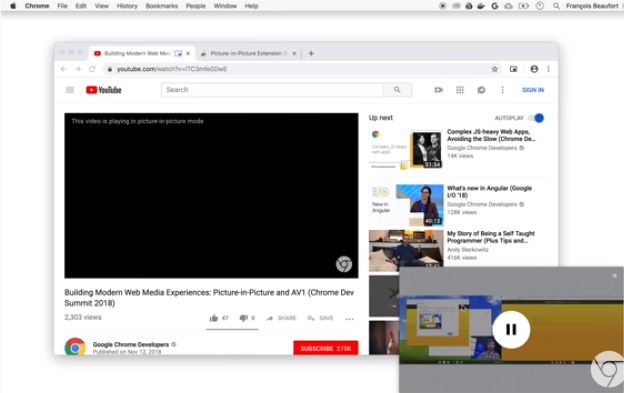624x393 pixels.
Task: Open the Window menu
Action: [x=225, y=6]
